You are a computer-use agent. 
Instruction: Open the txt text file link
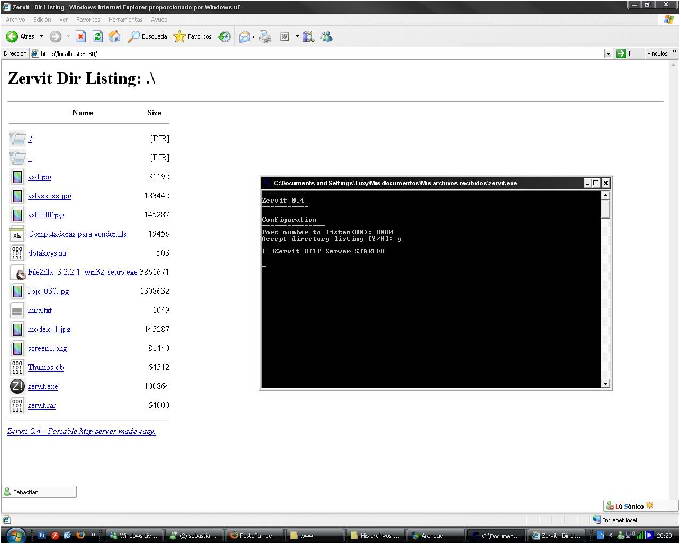click(40, 310)
